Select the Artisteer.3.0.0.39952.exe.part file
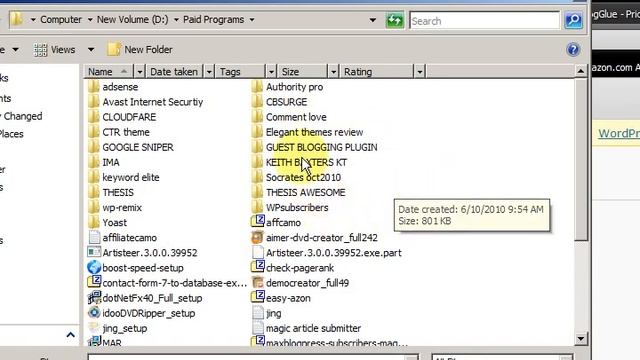The image size is (640, 360). click(x=327, y=253)
